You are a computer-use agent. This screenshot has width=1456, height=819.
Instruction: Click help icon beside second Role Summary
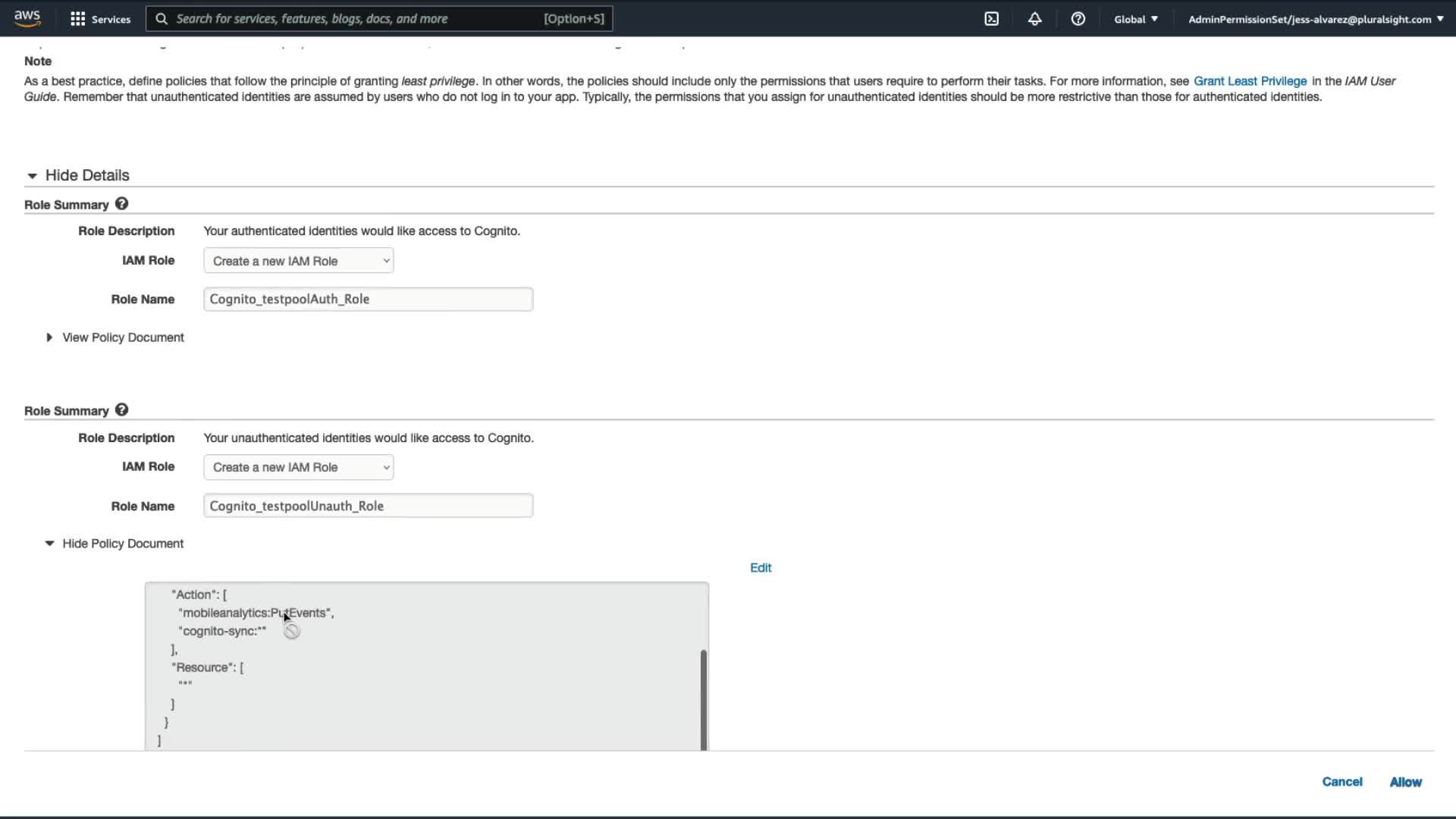click(121, 410)
